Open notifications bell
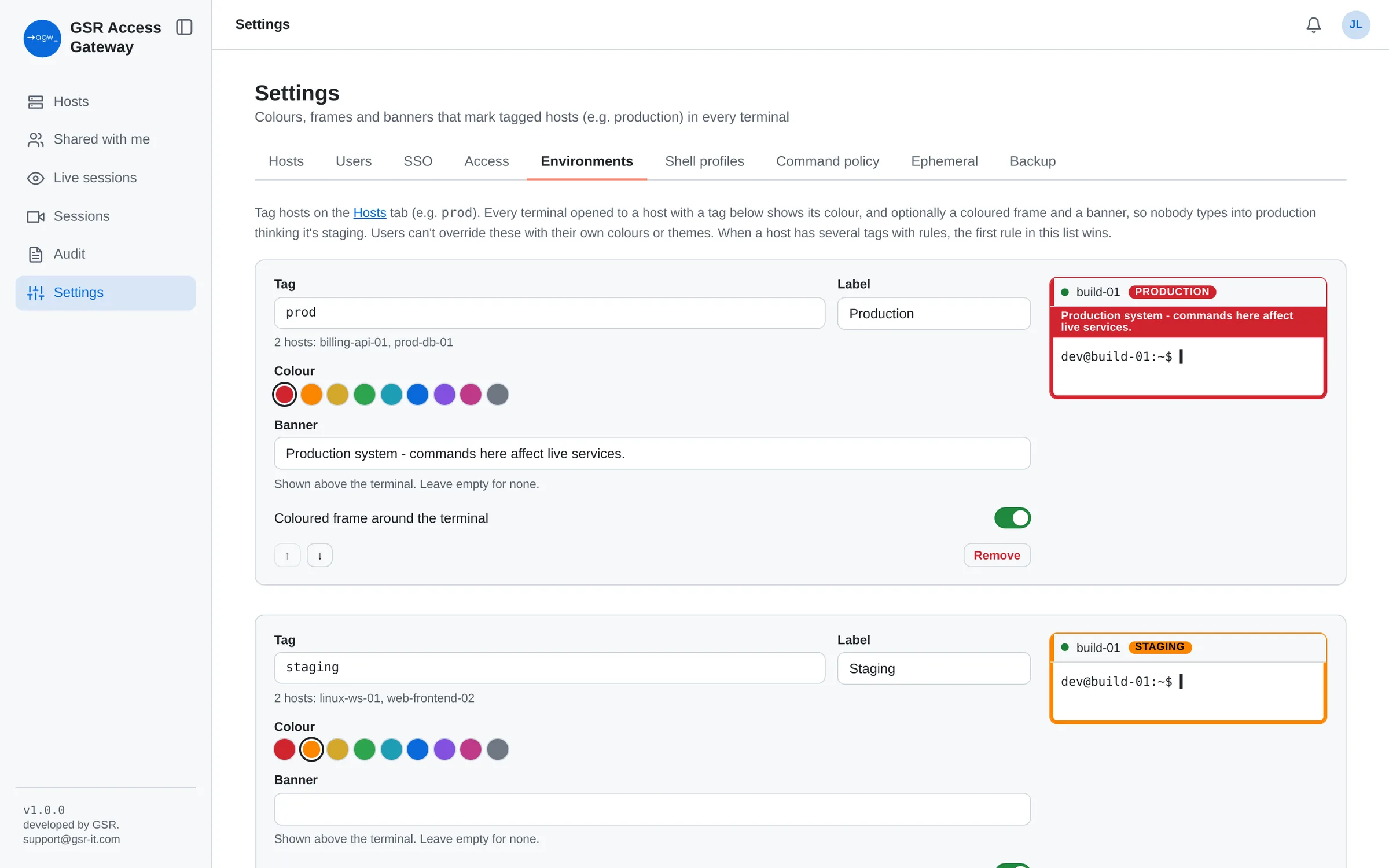The height and width of the screenshot is (868, 1389). click(x=1313, y=25)
